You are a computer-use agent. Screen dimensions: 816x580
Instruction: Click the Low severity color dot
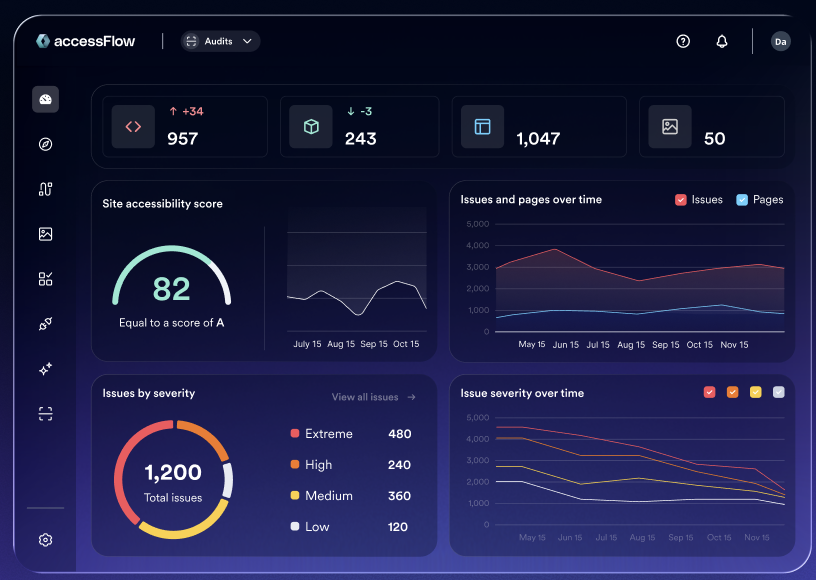coord(295,526)
